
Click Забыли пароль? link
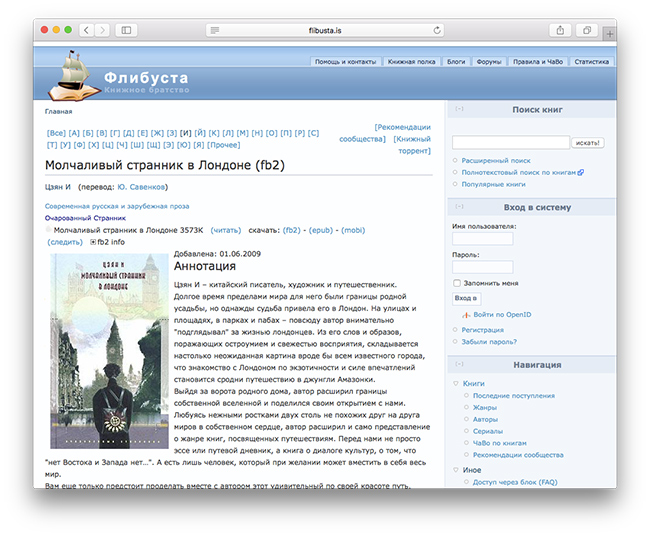tap(489, 342)
